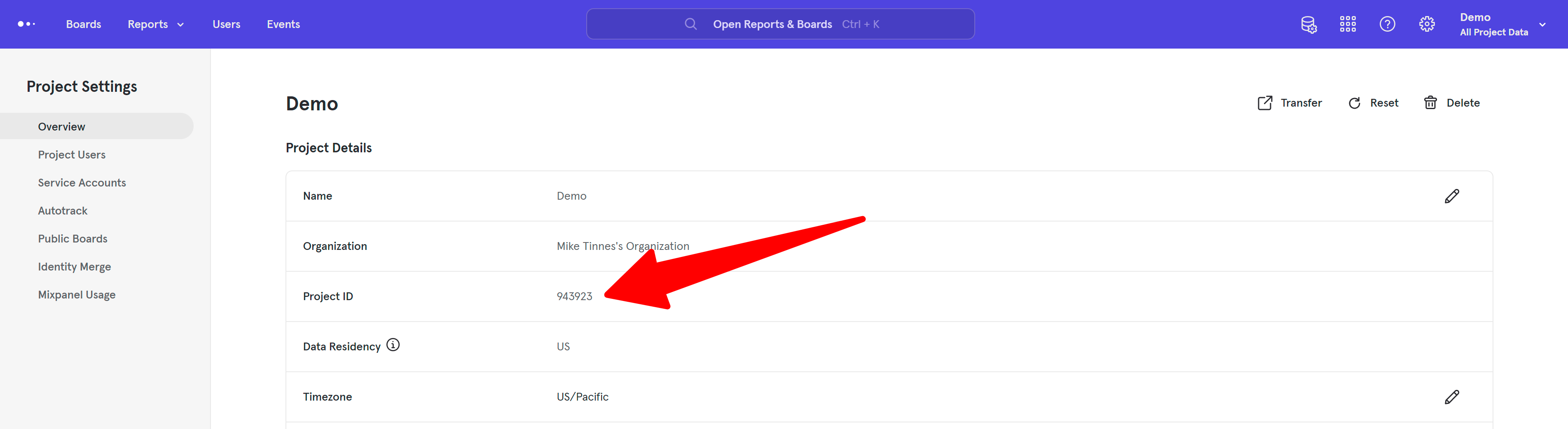This screenshot has height=429, width=1568.
Task: Open Identity Merge settings
Action: point(74,266)
